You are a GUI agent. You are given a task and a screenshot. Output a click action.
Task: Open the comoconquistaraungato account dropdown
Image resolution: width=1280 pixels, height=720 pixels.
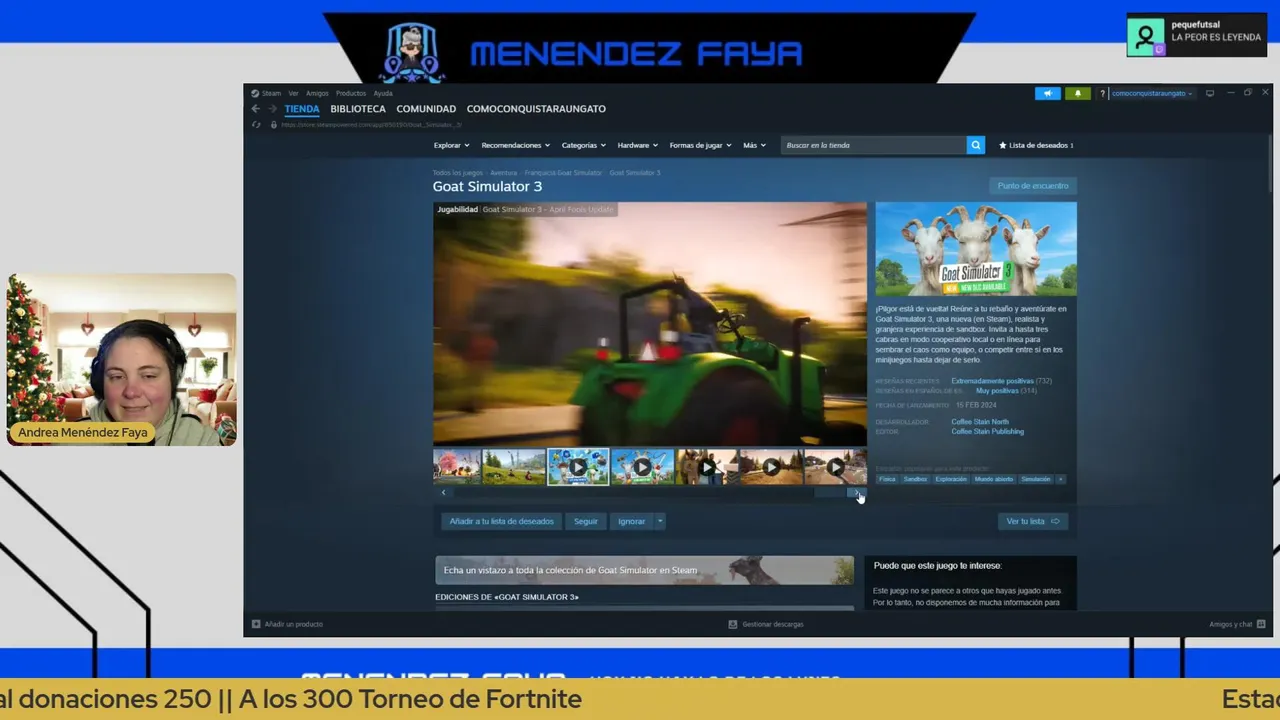(1152, 93)
